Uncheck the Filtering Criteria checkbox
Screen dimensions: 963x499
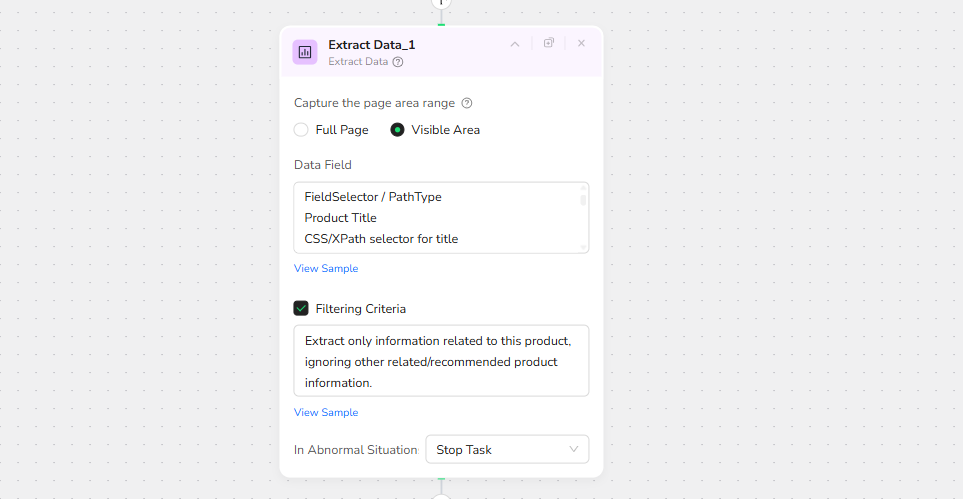coord(301,309)
